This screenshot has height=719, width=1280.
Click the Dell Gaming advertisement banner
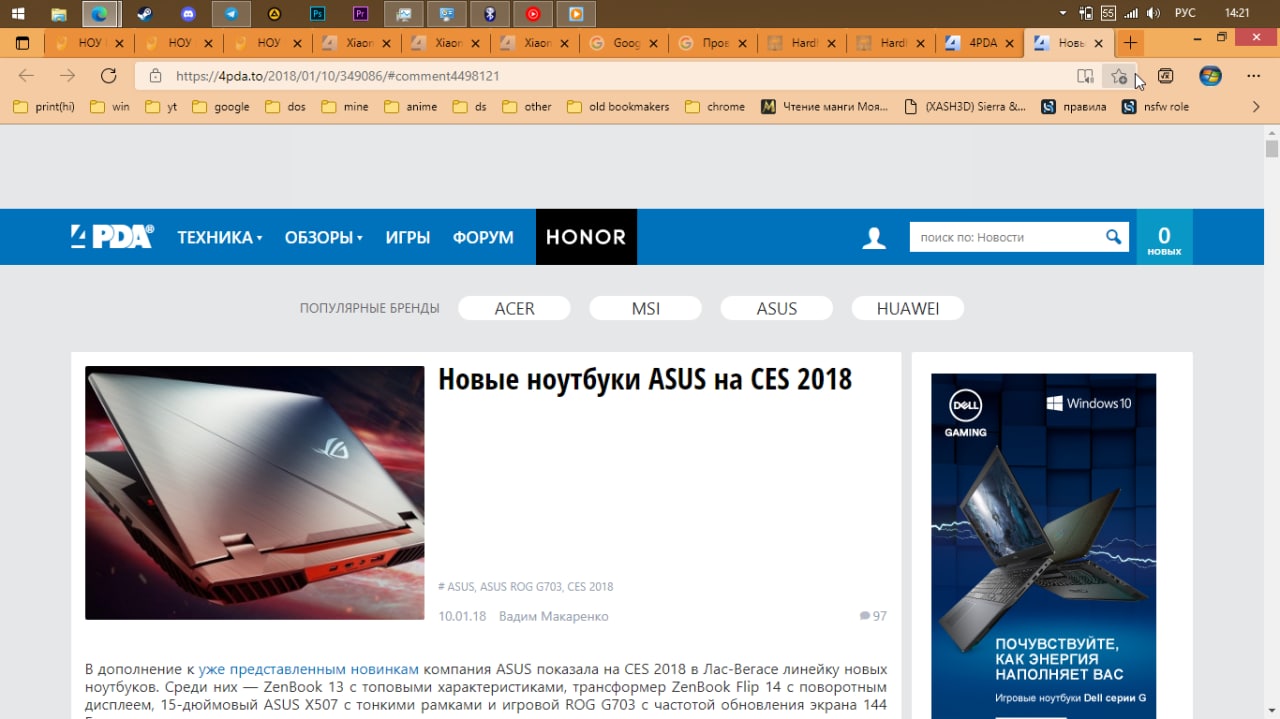pos(1044,546)
